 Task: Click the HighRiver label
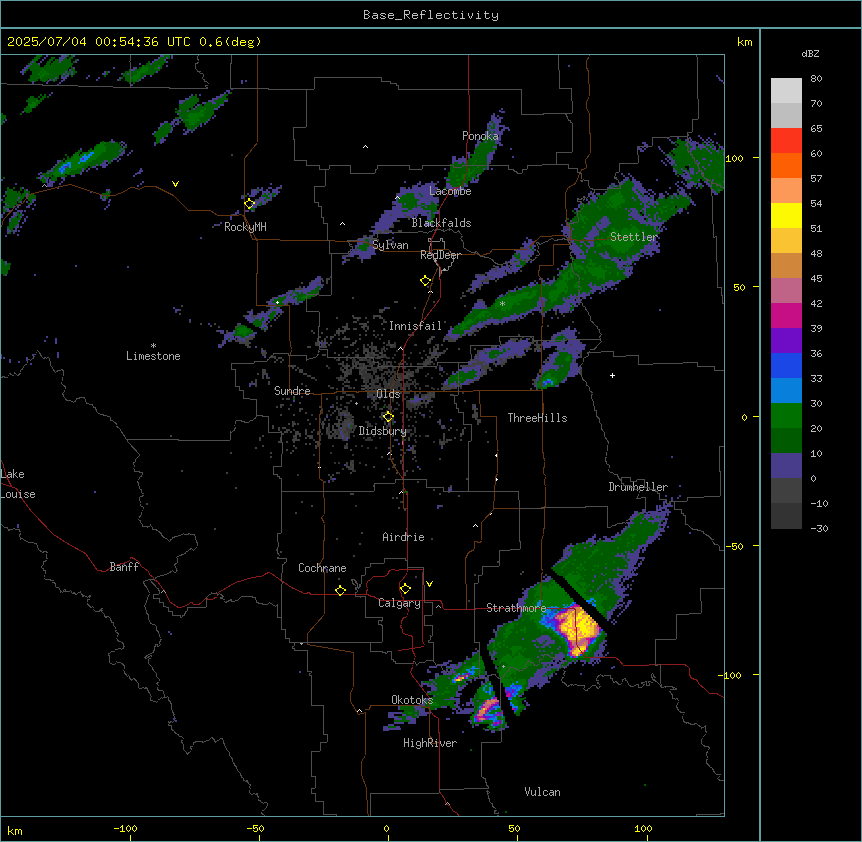coord(430,743)
